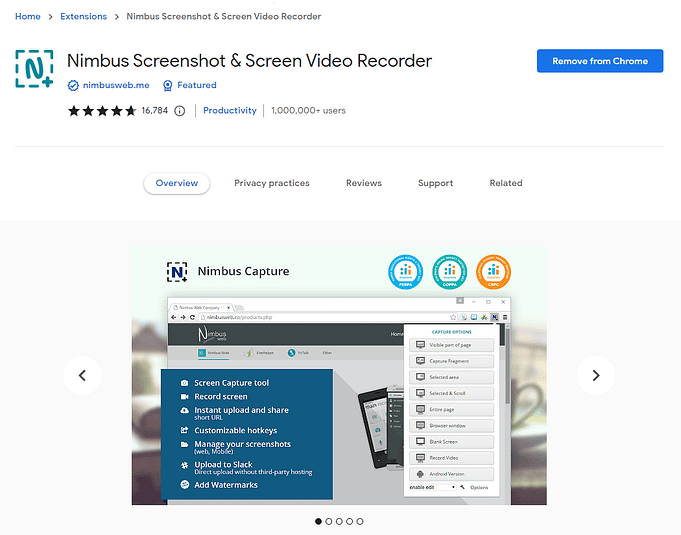Go to previous screenshot with left arrow
681x535 pixels.
tap(82, 375)
